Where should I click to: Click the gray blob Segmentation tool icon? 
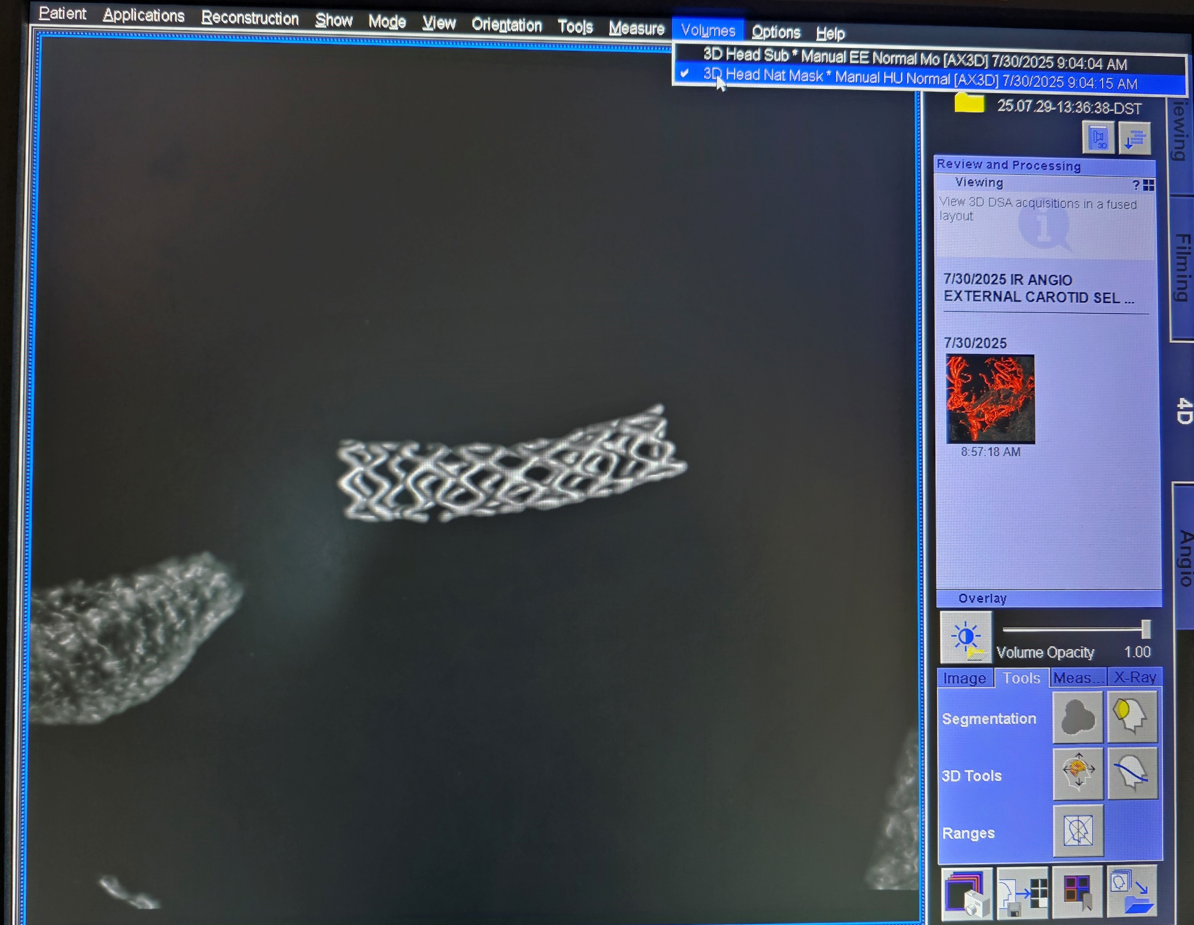pyautogui.click(x=1077, y=717)
